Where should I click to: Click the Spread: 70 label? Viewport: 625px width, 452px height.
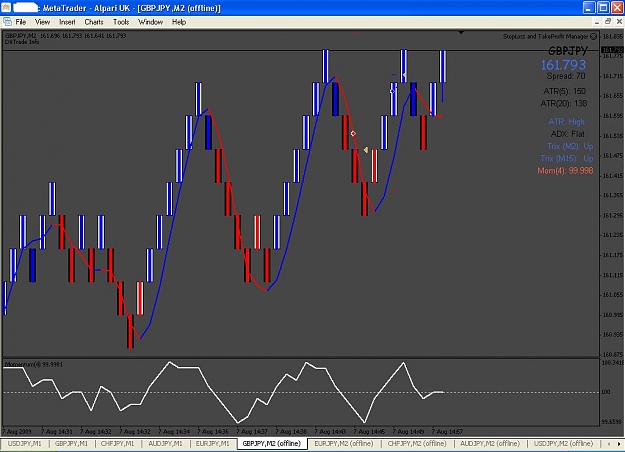(566, 76)
